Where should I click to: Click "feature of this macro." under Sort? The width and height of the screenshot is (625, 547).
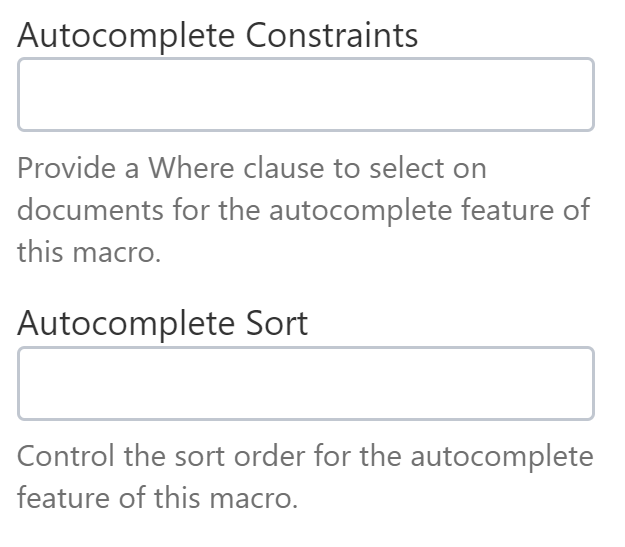tap(158, 498)
